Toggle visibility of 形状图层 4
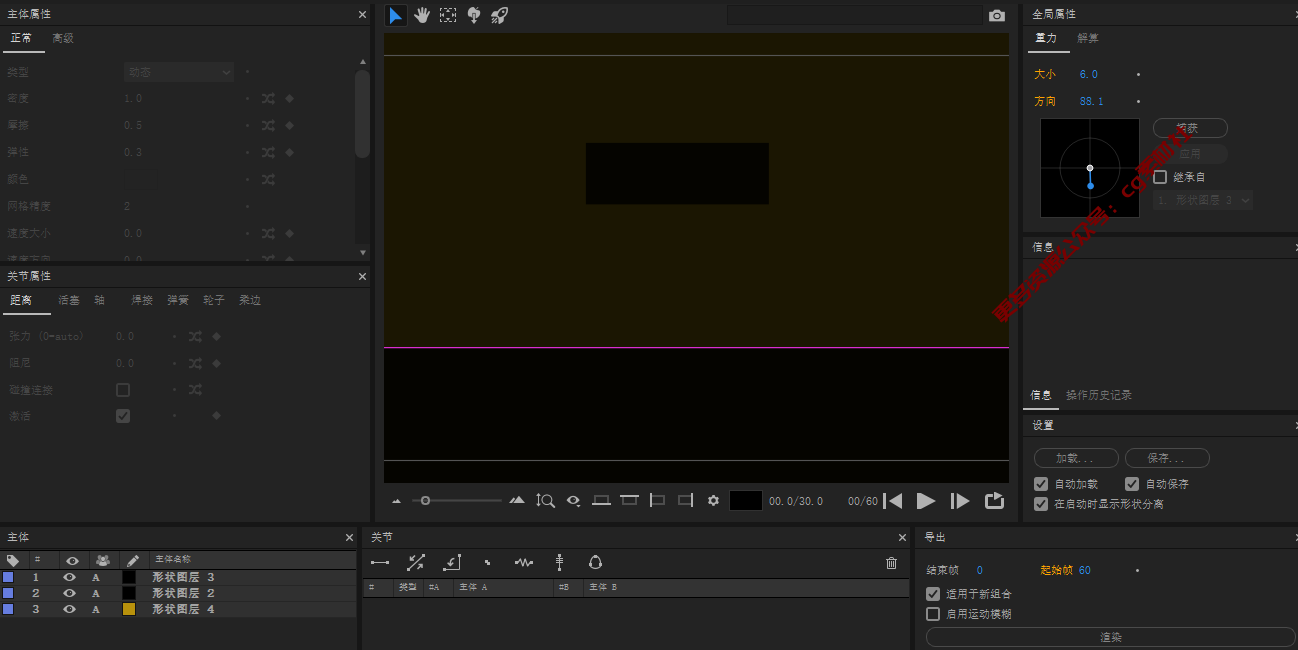Image resolution: width=1298 pixels, height=650 pixels. click(x=70, y=608)
